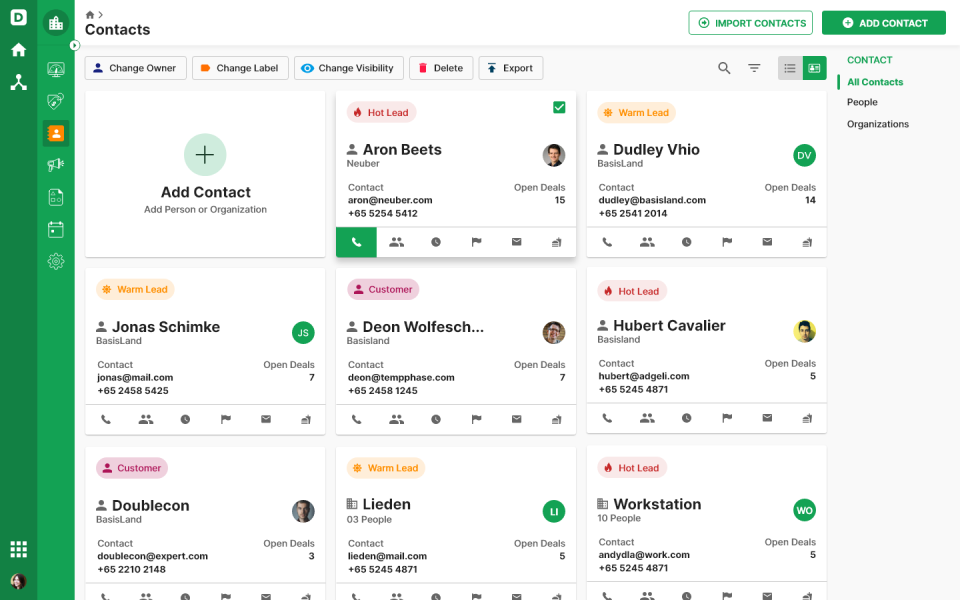This screenshot has width=960, height=600.
Task: Open Aron Beets profile photo
Action: point(553,156)
